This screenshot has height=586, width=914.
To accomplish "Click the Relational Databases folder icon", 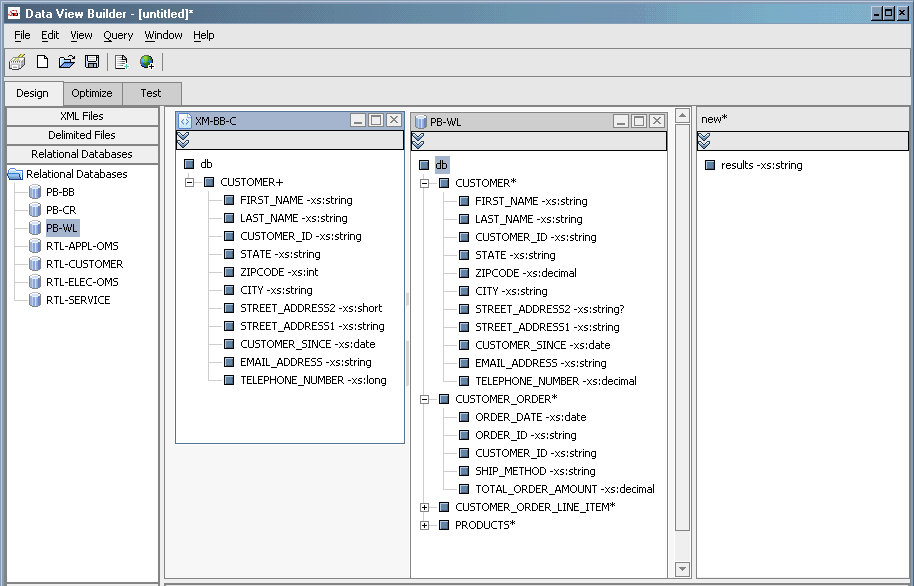I will 15,174.
